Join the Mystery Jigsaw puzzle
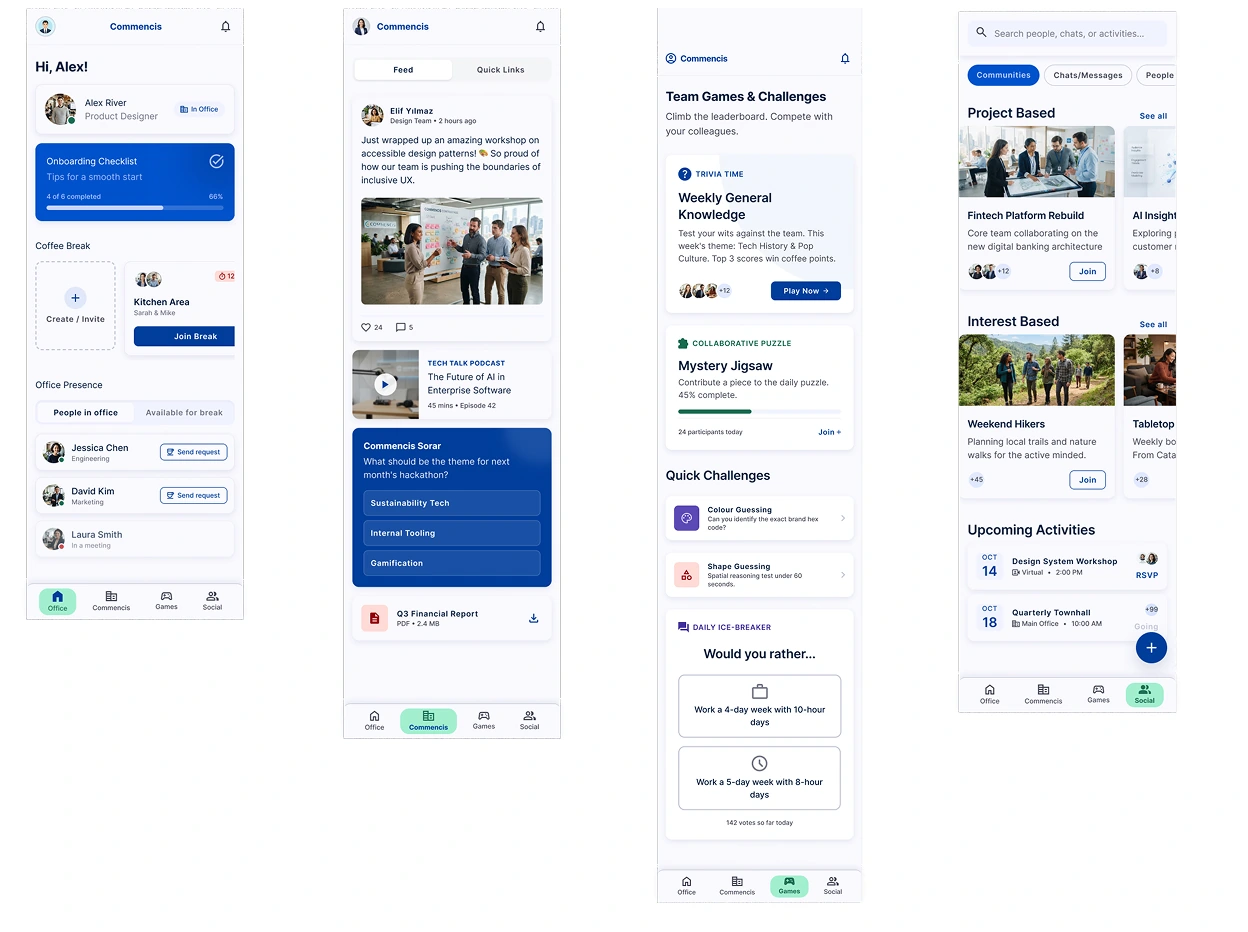 [x=830, y=432]
